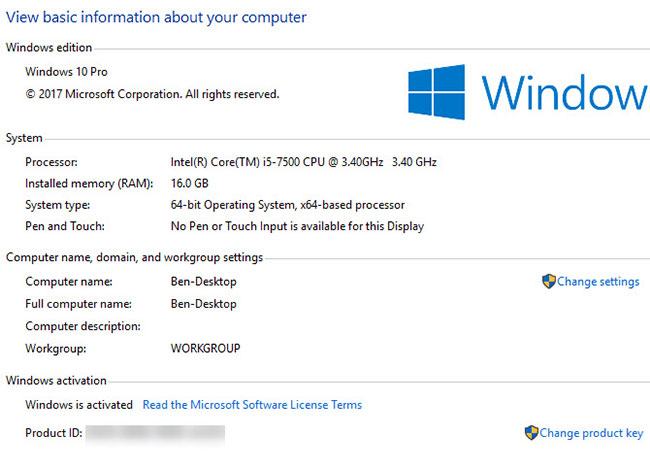Click the 'Pen and Touch:' label

pyautogui.click(x=65, y=226)
